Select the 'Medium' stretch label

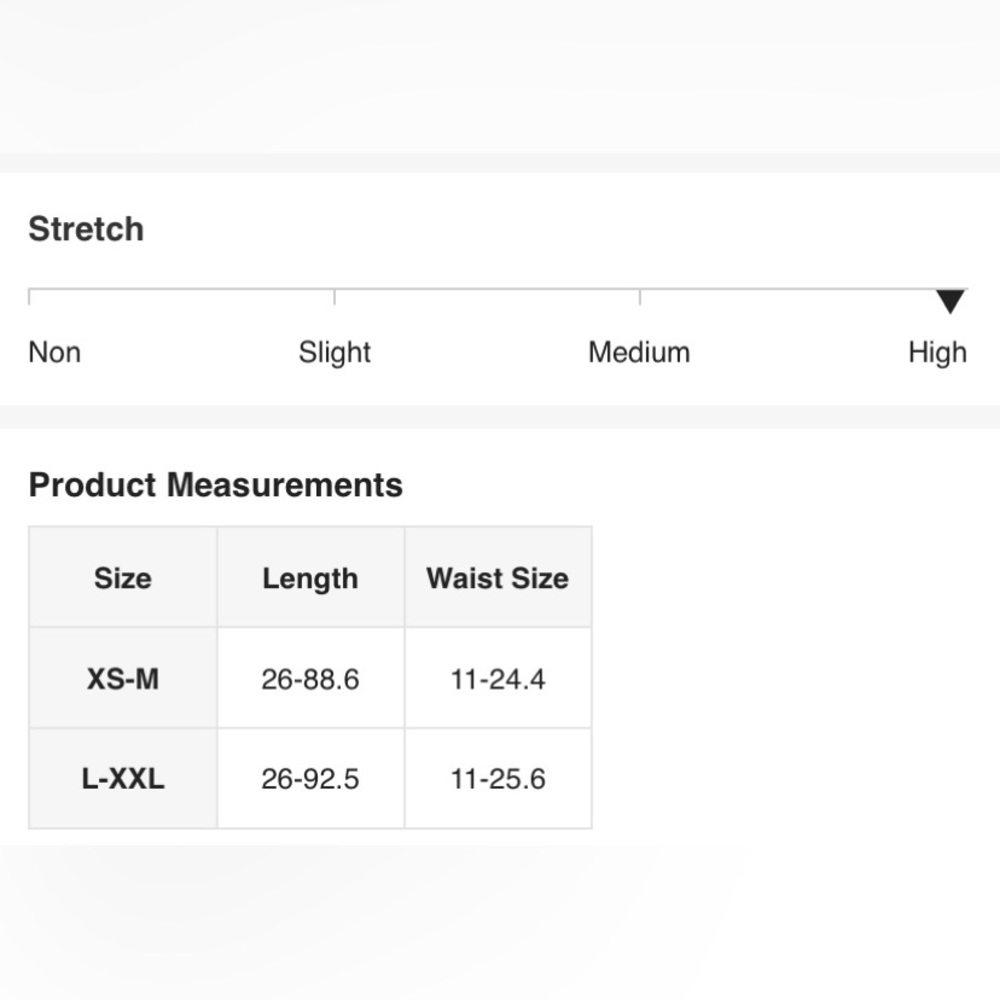[639, 352]
